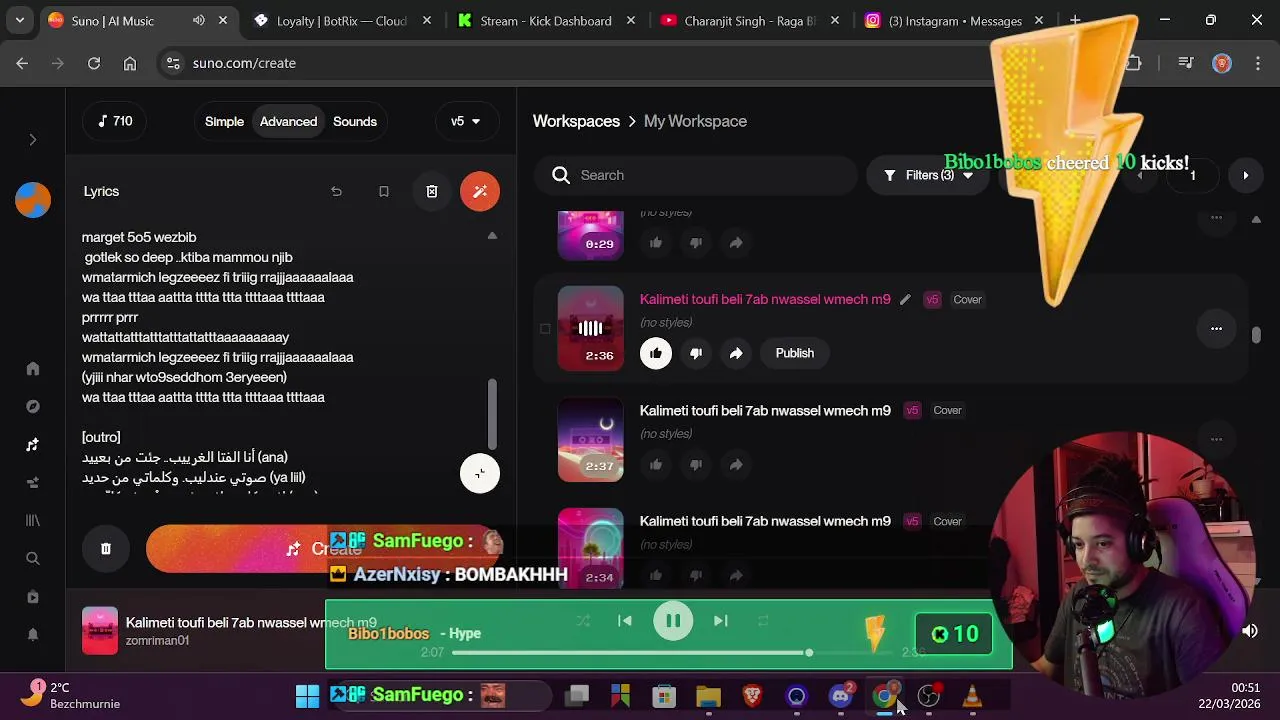Viewport: 1280px width, 720px height.
Task: Open the Filters (3) dropdown
Action: (929, 175)
